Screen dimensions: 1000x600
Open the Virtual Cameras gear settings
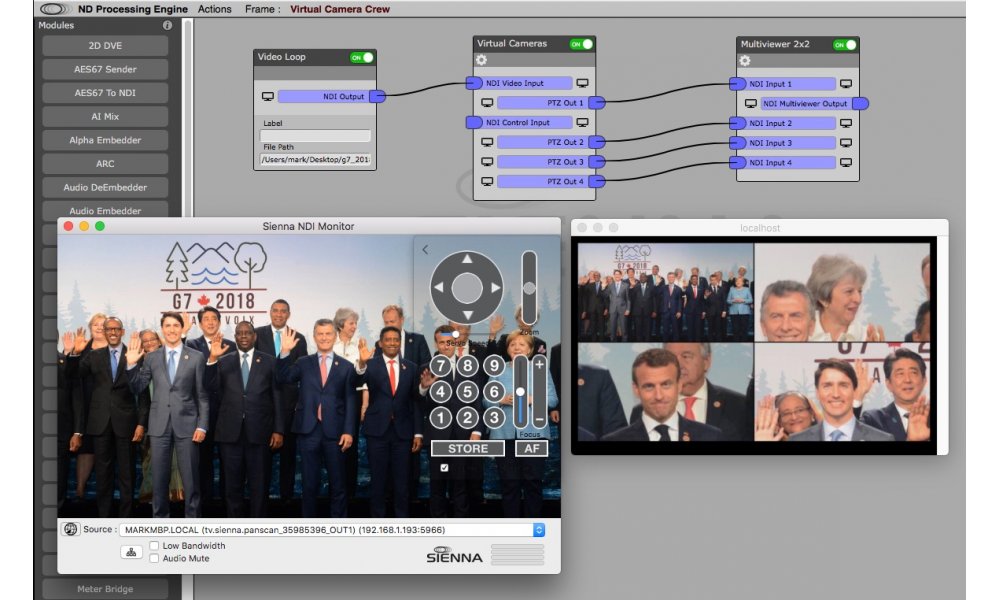pos(481,61)
